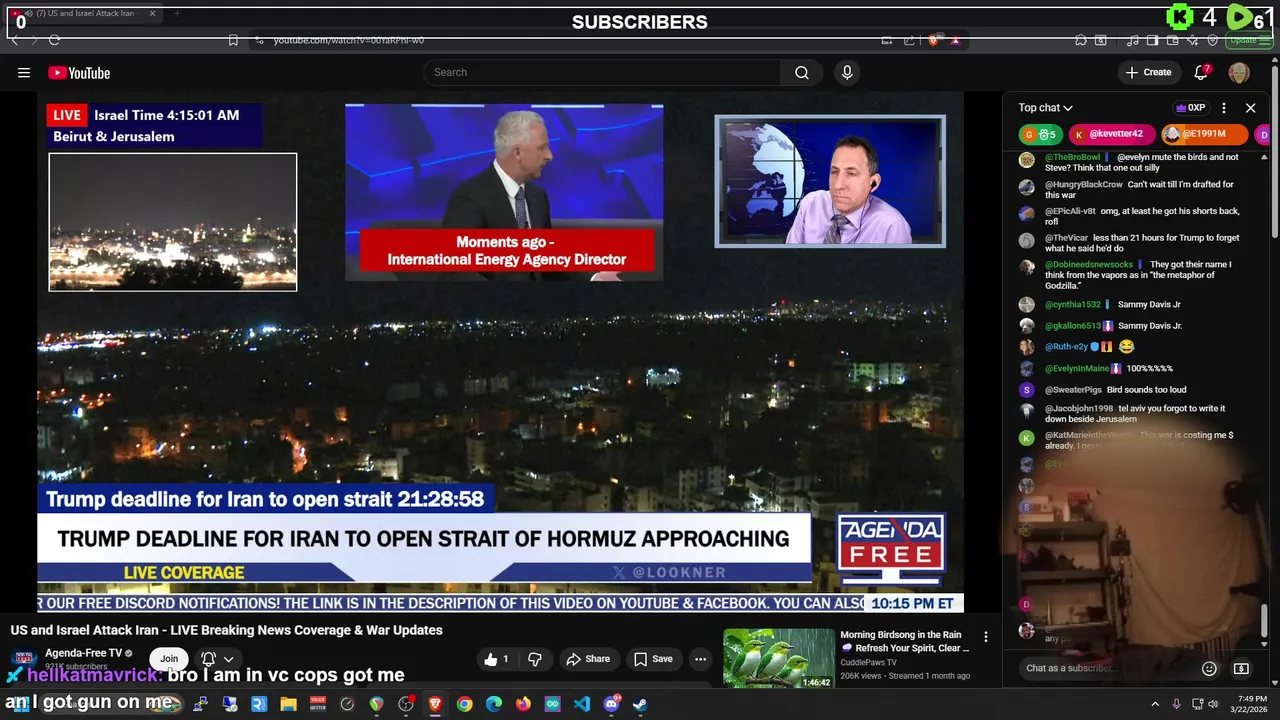Image resolution: width=1280 pixels, height=720 pixels.
Task: Reload the page in browser toolbar
Action: (x=54, y=40)
